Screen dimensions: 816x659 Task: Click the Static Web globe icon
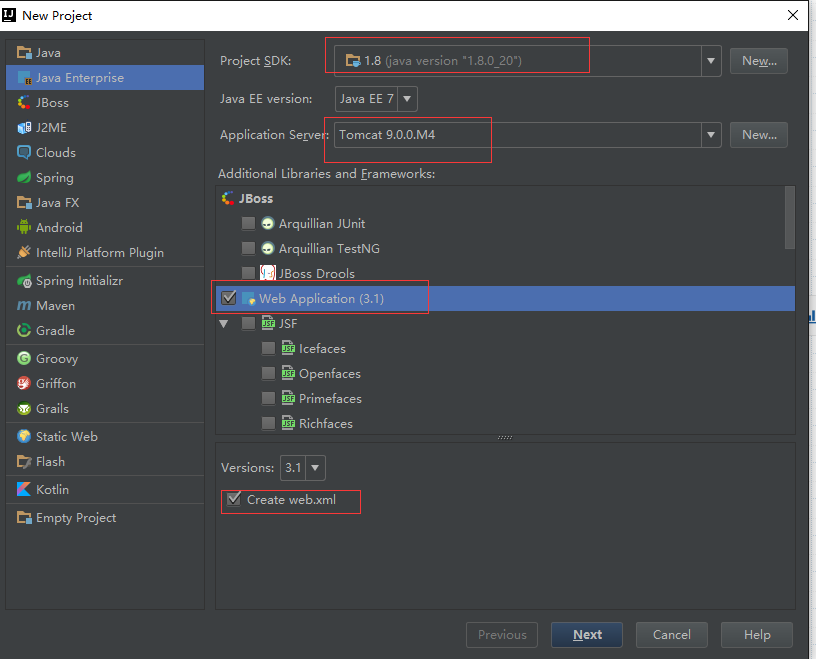tap(24, 436)
